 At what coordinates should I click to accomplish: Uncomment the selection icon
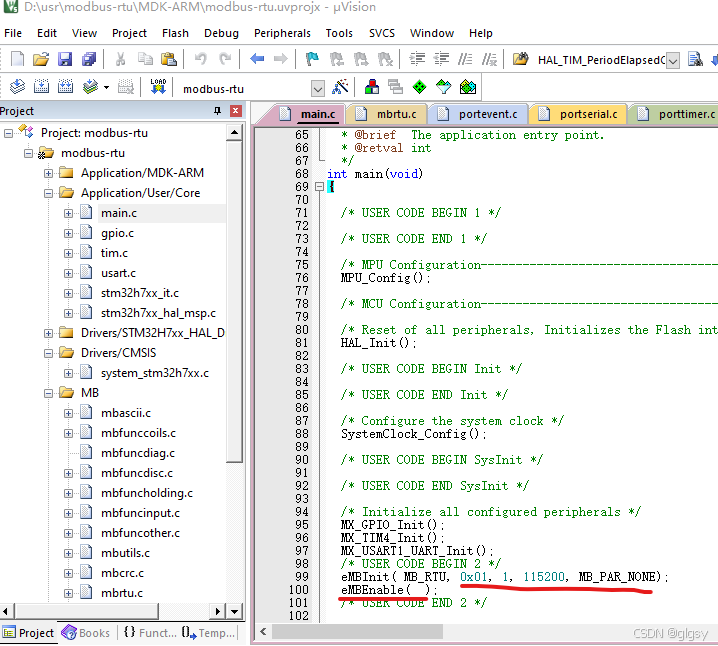490,59
